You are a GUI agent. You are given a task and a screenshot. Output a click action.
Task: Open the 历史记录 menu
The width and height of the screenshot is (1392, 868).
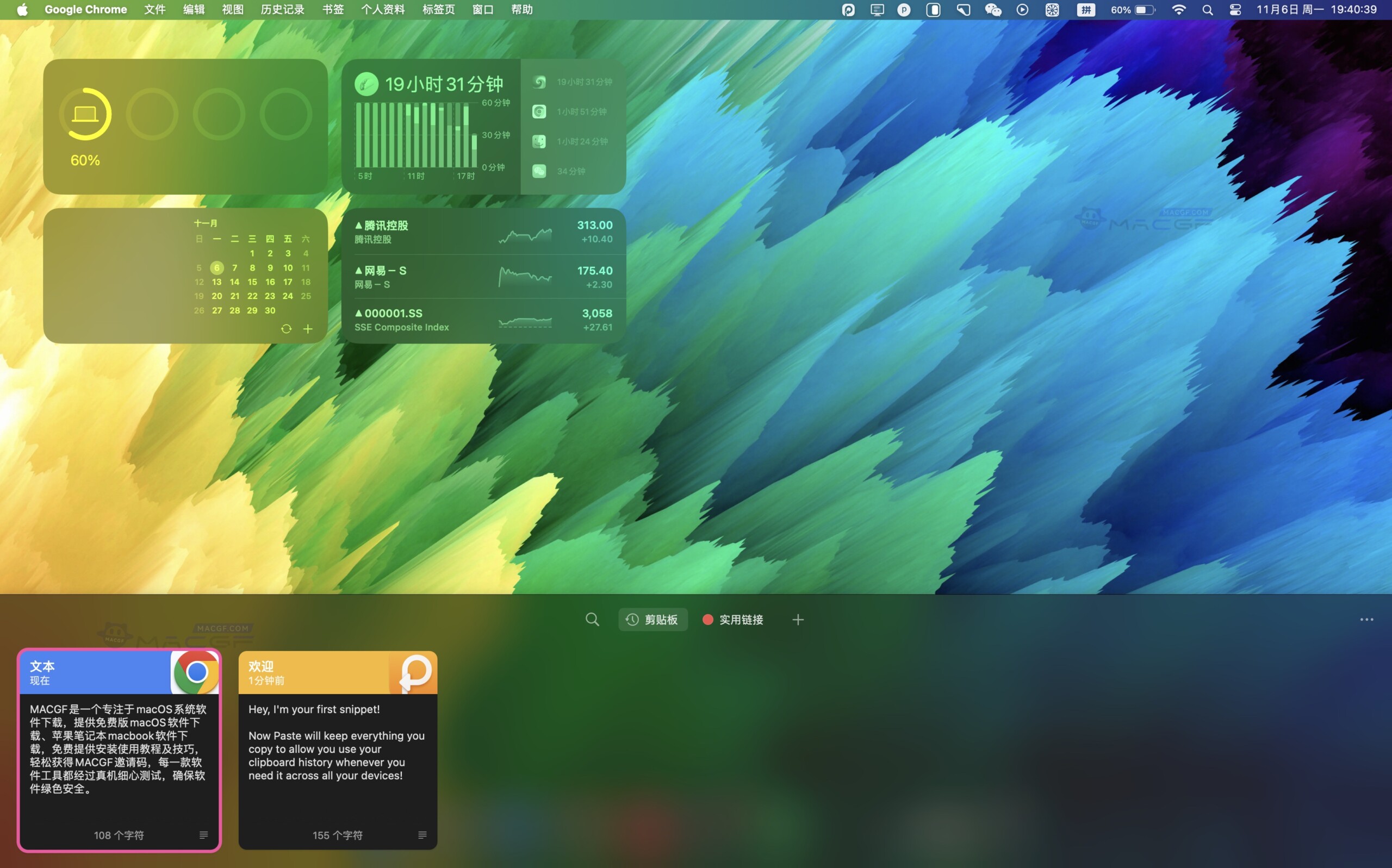pos(282,10)
